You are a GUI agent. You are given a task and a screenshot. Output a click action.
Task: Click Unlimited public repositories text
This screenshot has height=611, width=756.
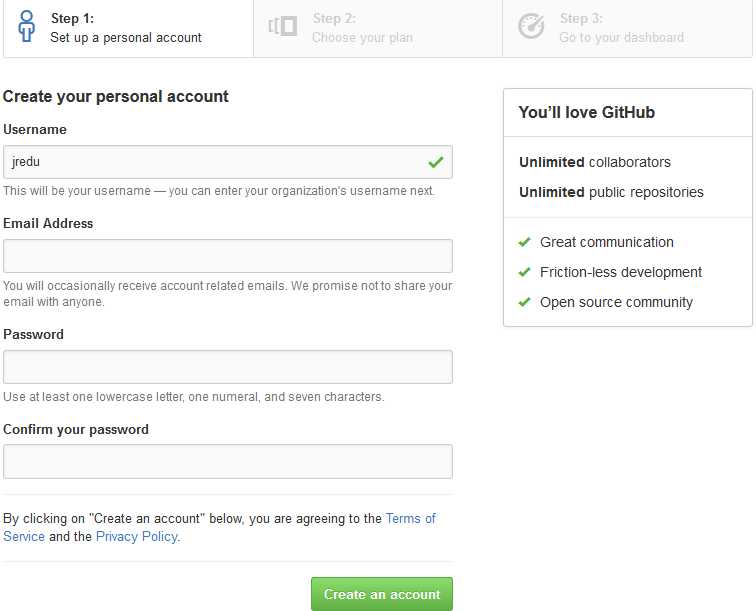[x=611, y=192]
